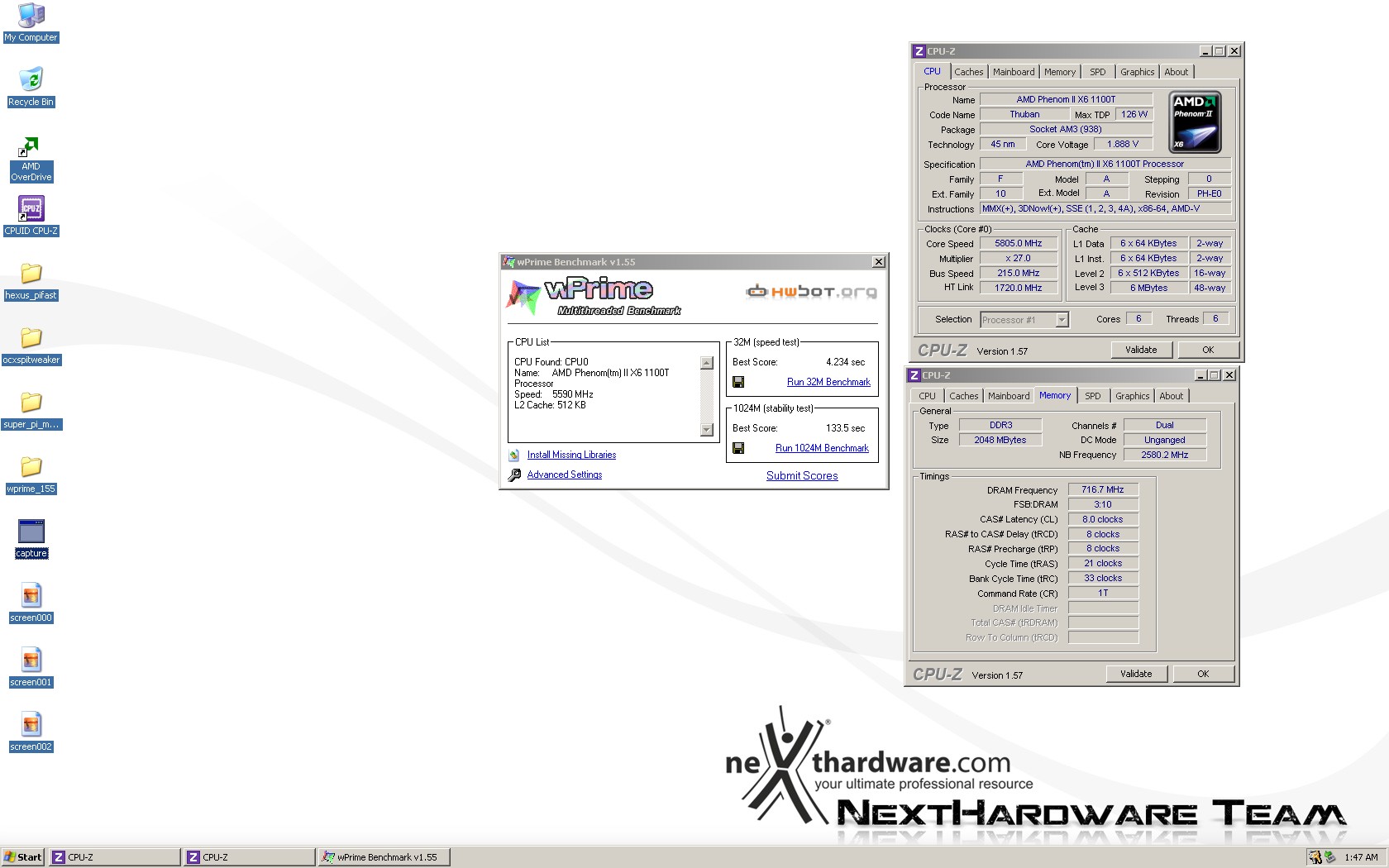Open Graphics tab in top CPU-Z window
The image size is (1389, 868).
click(x=1137, y=72)
